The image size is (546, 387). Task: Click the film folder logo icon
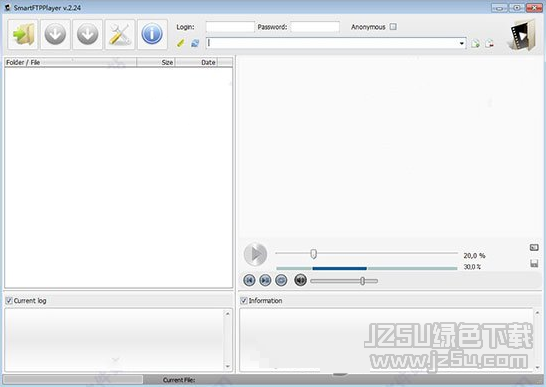tap(522, 35)
